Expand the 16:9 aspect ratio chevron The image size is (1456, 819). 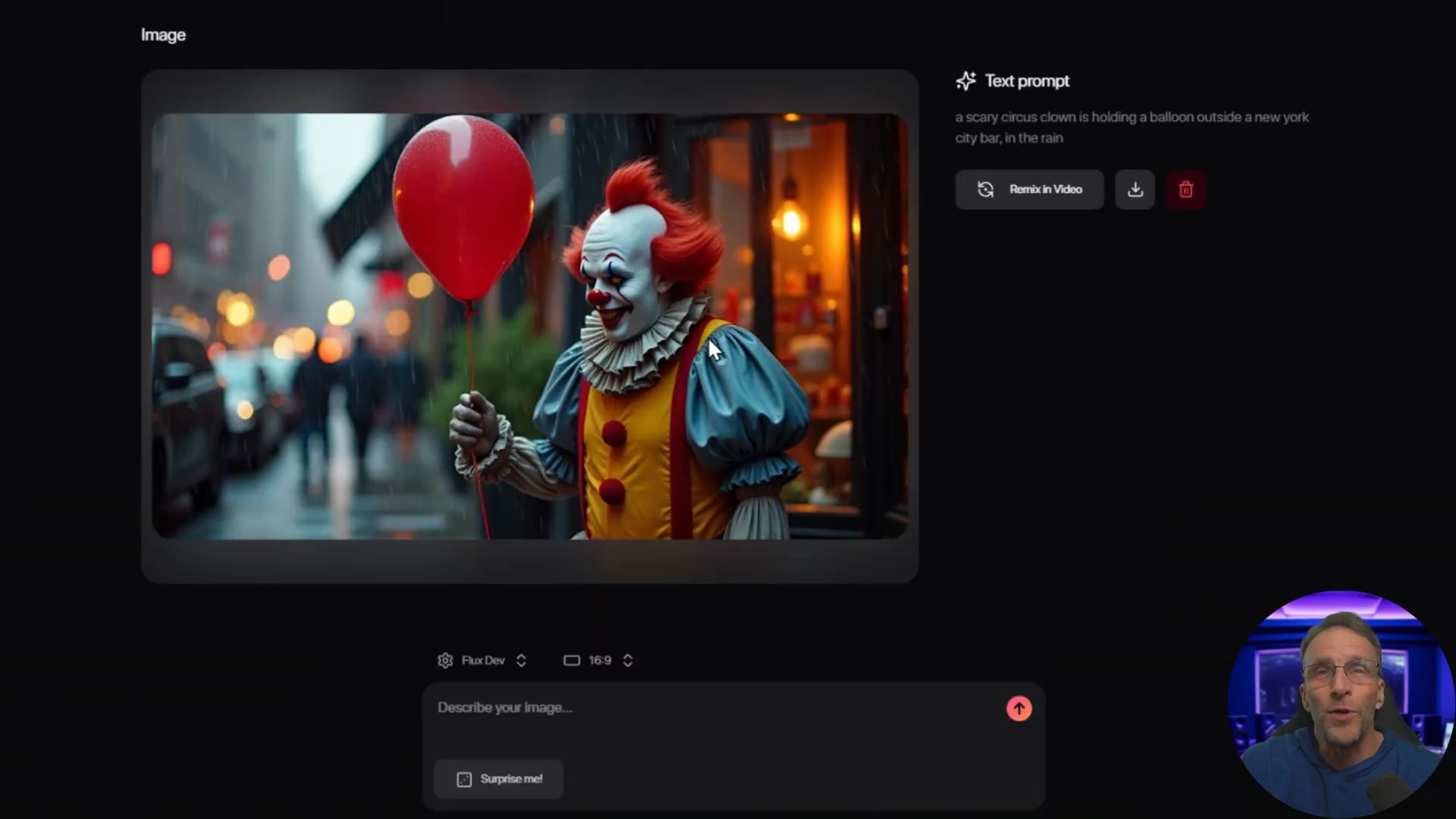click(628, 661)
